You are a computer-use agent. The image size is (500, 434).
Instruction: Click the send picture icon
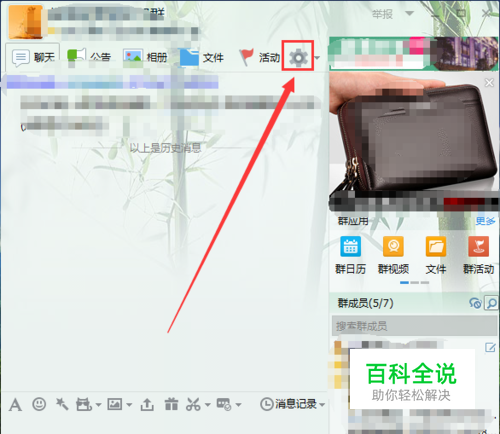[x=115, y=404]
